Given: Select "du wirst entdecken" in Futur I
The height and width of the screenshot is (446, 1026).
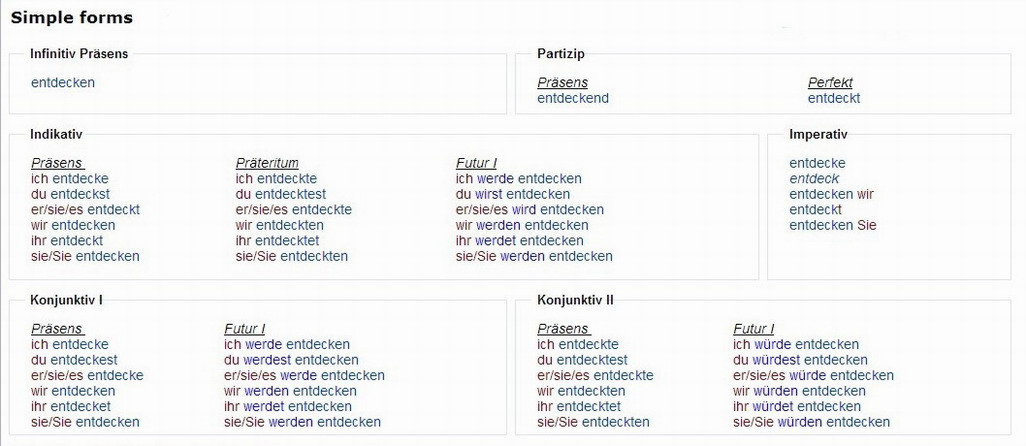Looking at the screenshot, I should [x=513, y=194].
